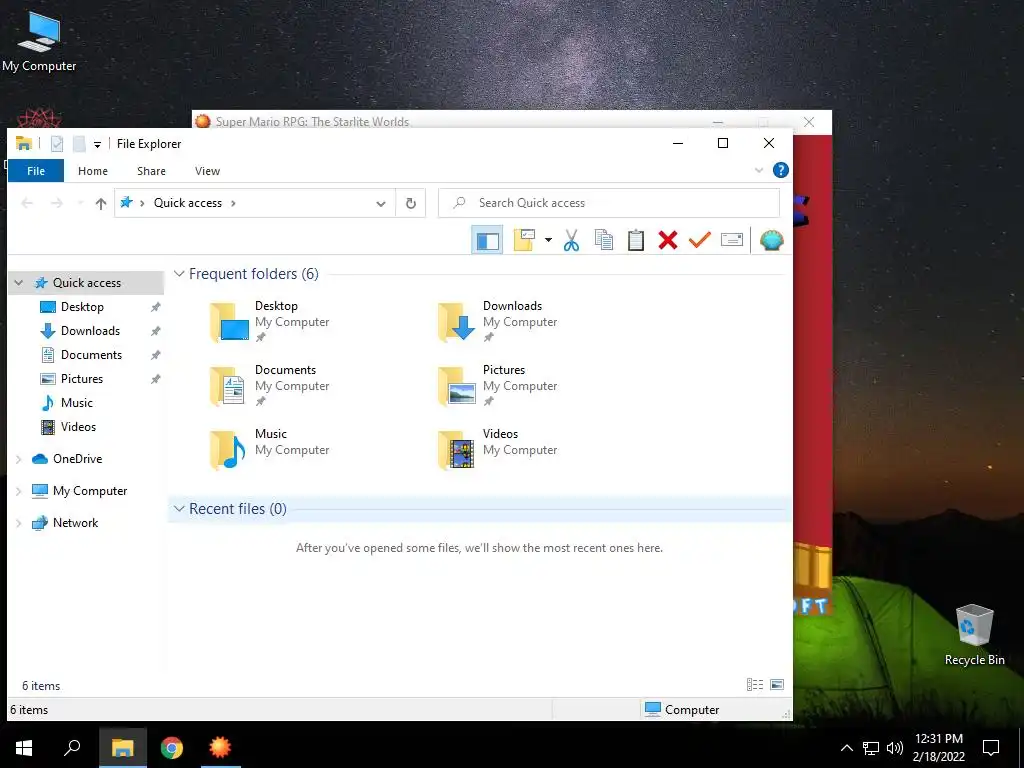This screenshot has width=1024, height=768.
Task: Open the File menu tab
Action: pyautogui.click(x=36, y=171)
